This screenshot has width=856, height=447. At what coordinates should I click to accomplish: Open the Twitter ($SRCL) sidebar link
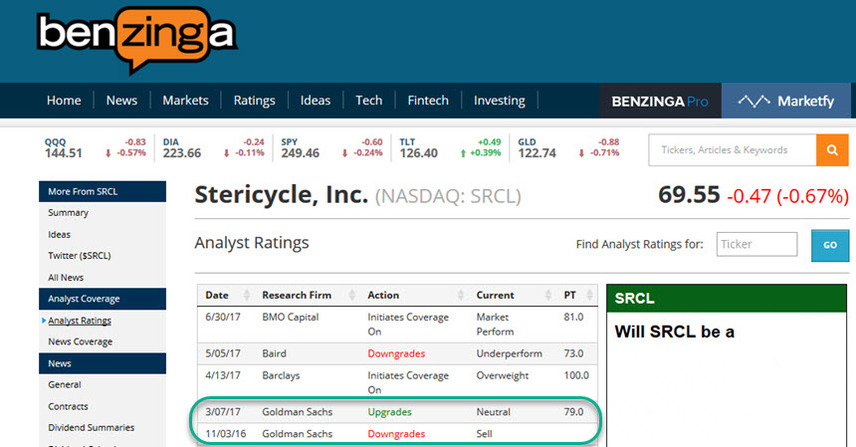79,255
